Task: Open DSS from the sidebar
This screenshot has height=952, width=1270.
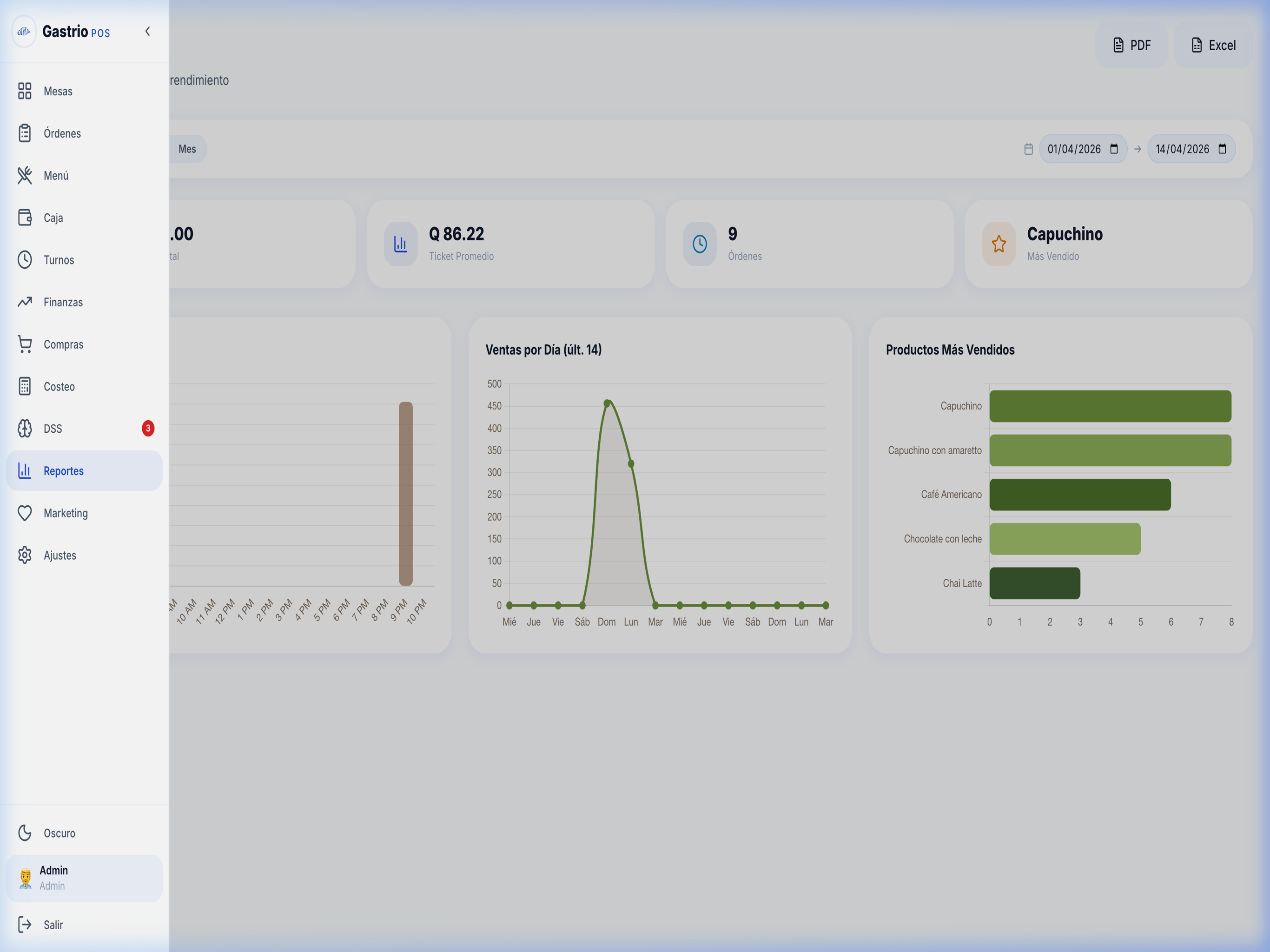Action: [85, 429]
